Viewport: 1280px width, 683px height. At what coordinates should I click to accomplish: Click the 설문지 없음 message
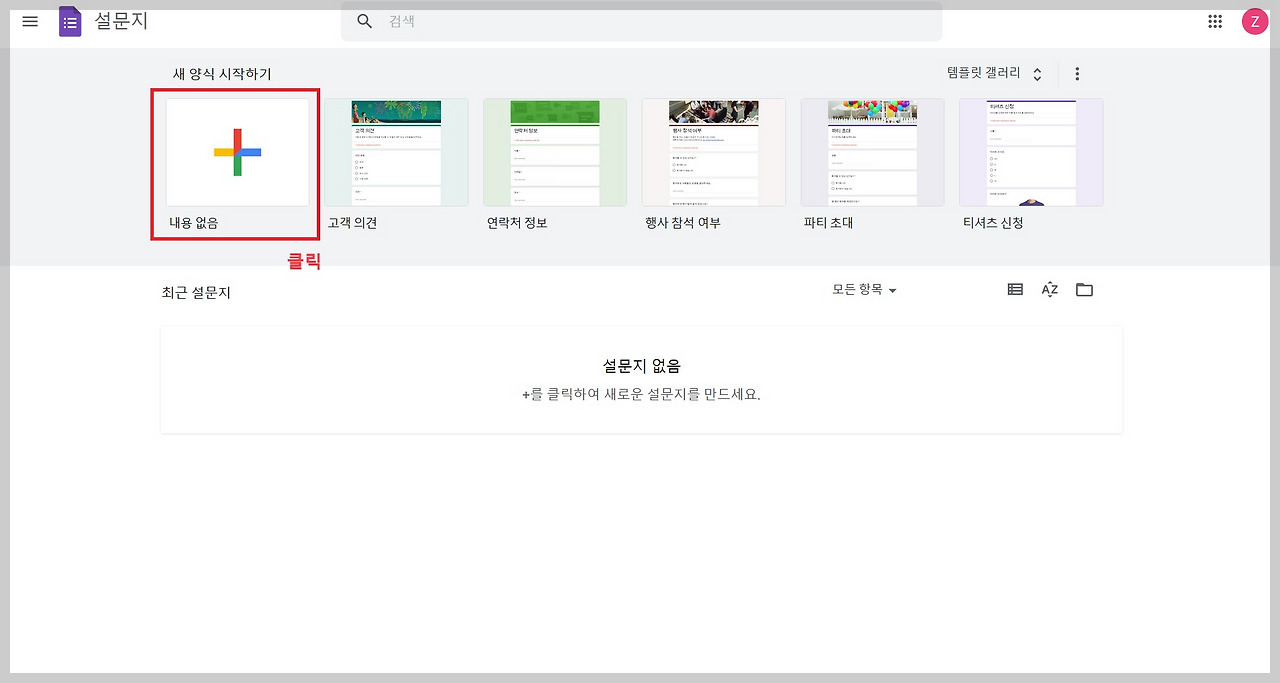642,366
